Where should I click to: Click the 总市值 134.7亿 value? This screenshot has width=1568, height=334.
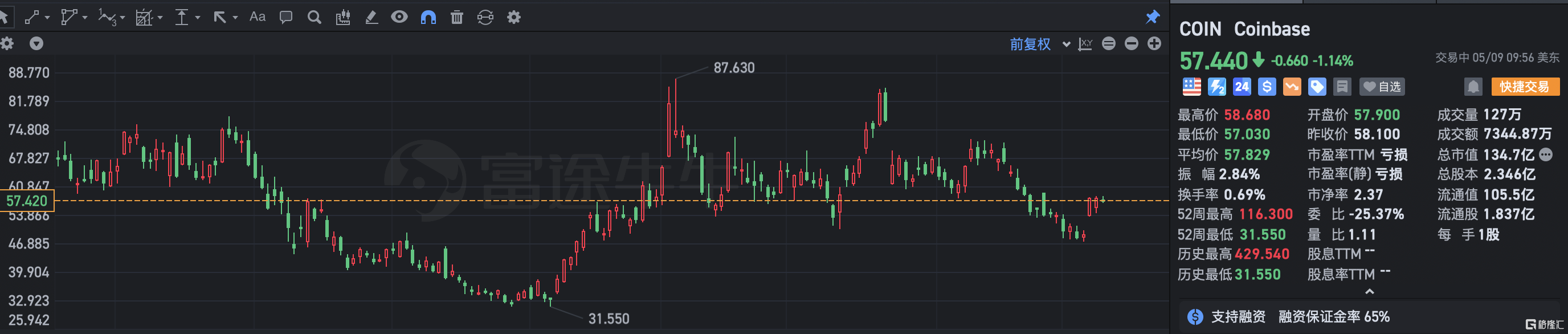click(1508, 155)
